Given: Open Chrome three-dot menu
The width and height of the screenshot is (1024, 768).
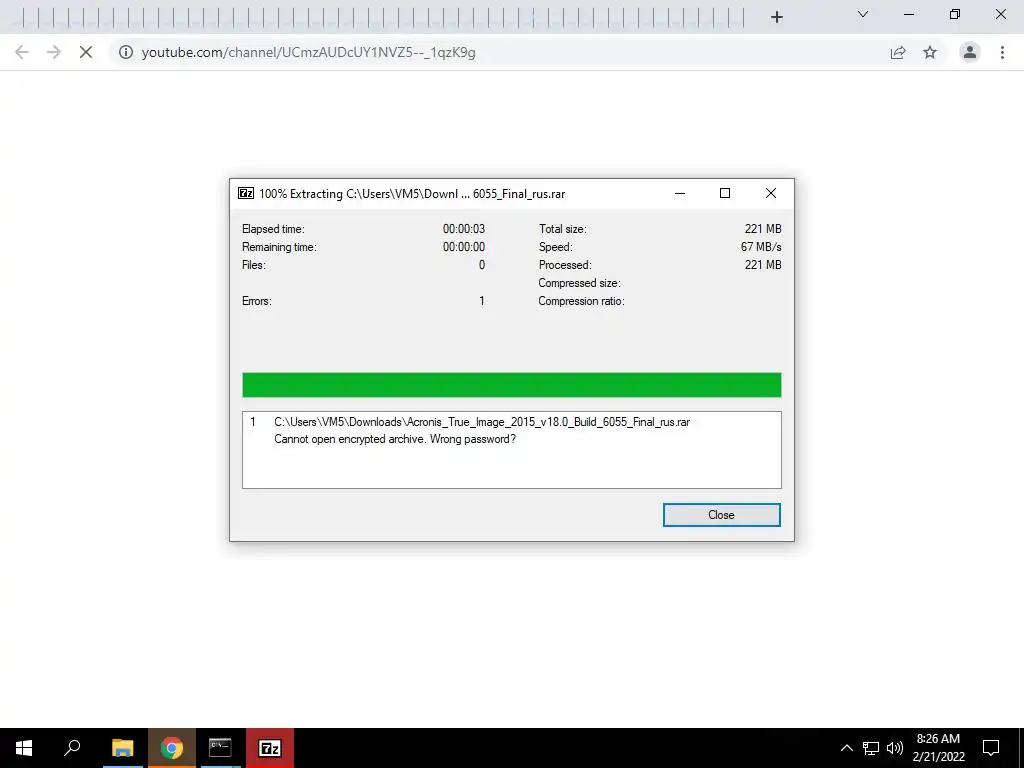Looking at the screenshot, I should pyautogui.click(x=1002, y=52).
